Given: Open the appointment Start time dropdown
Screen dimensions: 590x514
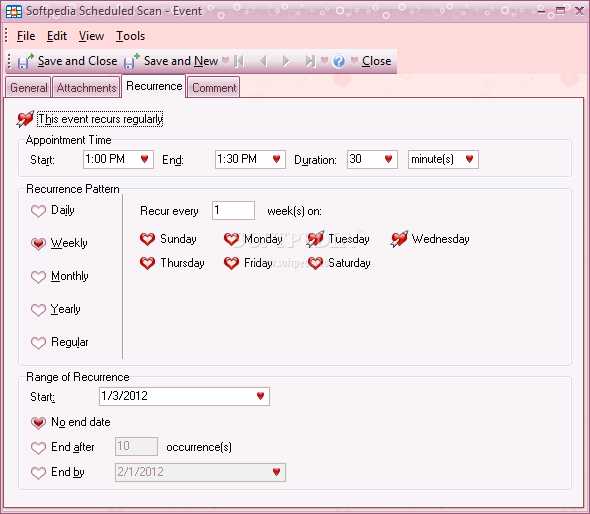Looking at the screenshot, I should click(x=144, y=159).
